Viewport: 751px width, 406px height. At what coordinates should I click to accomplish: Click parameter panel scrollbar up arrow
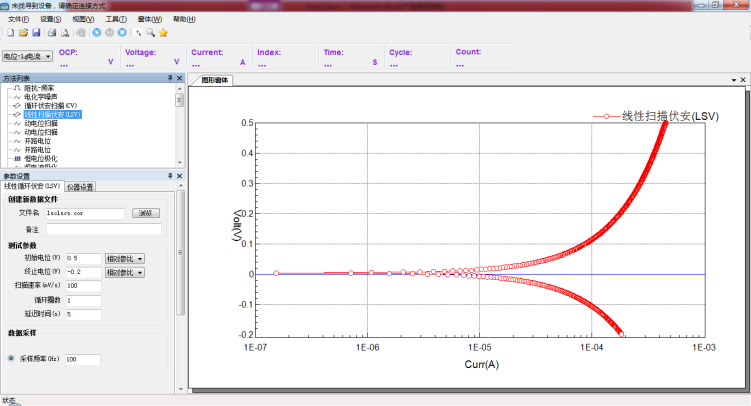[x=181, y=186]
